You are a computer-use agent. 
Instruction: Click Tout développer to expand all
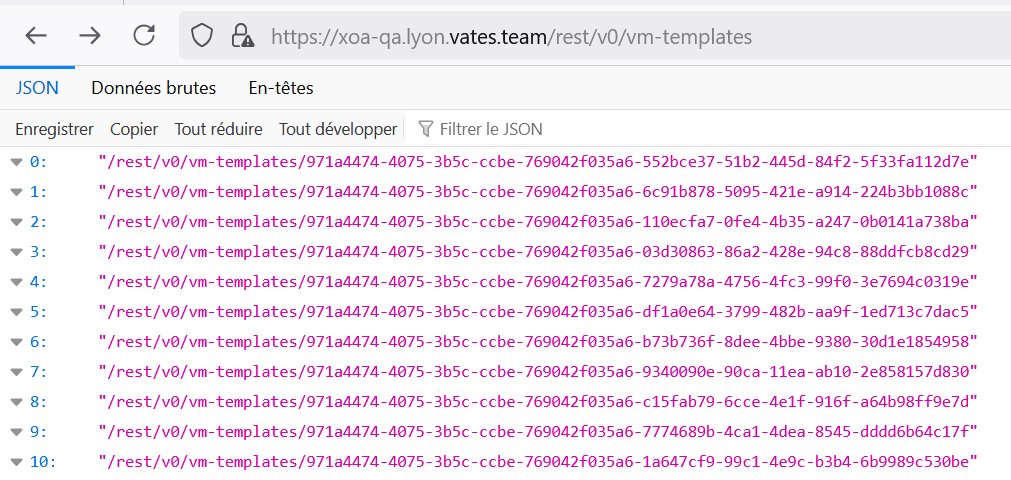[338, 129]
